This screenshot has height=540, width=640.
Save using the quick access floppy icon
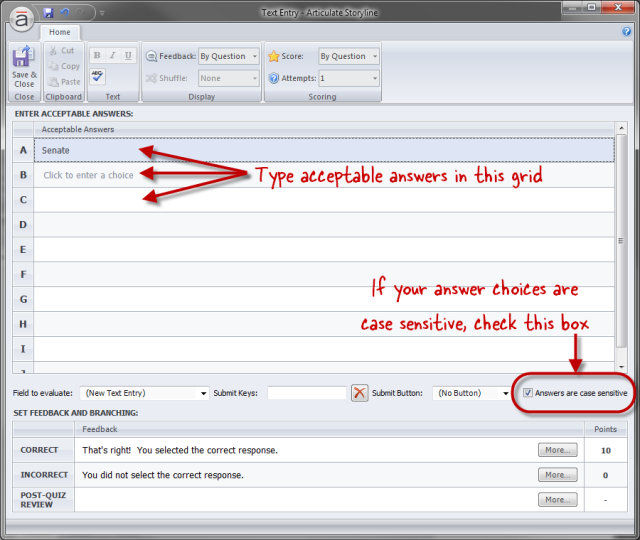[48, 13]
